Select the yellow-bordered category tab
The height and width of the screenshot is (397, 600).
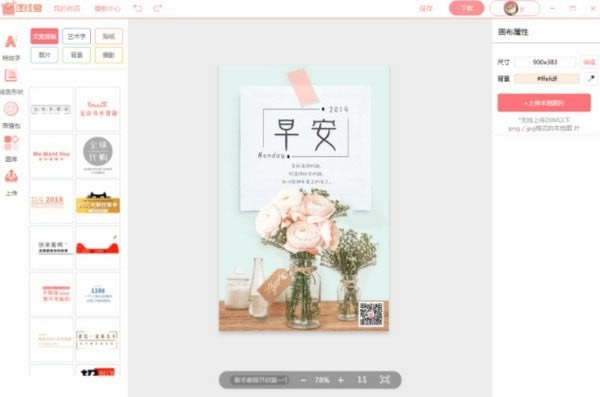109,55
